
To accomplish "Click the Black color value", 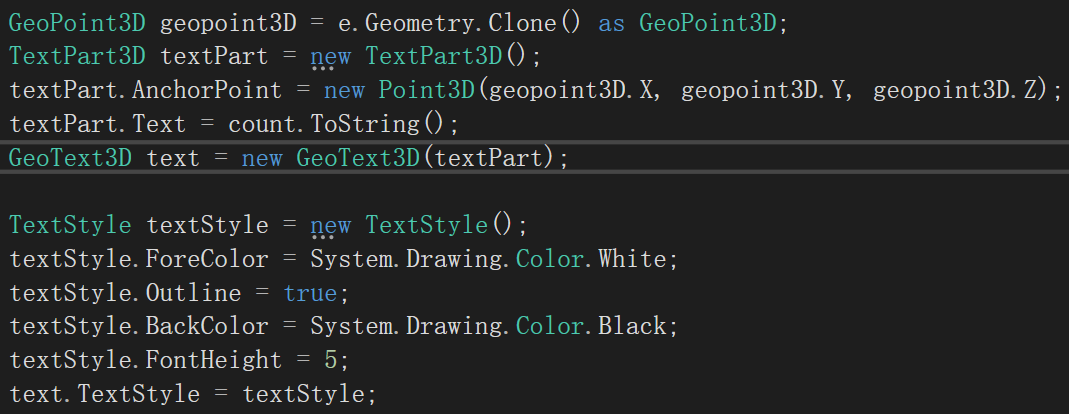I will pyautogui.click(x=632, y=326).
